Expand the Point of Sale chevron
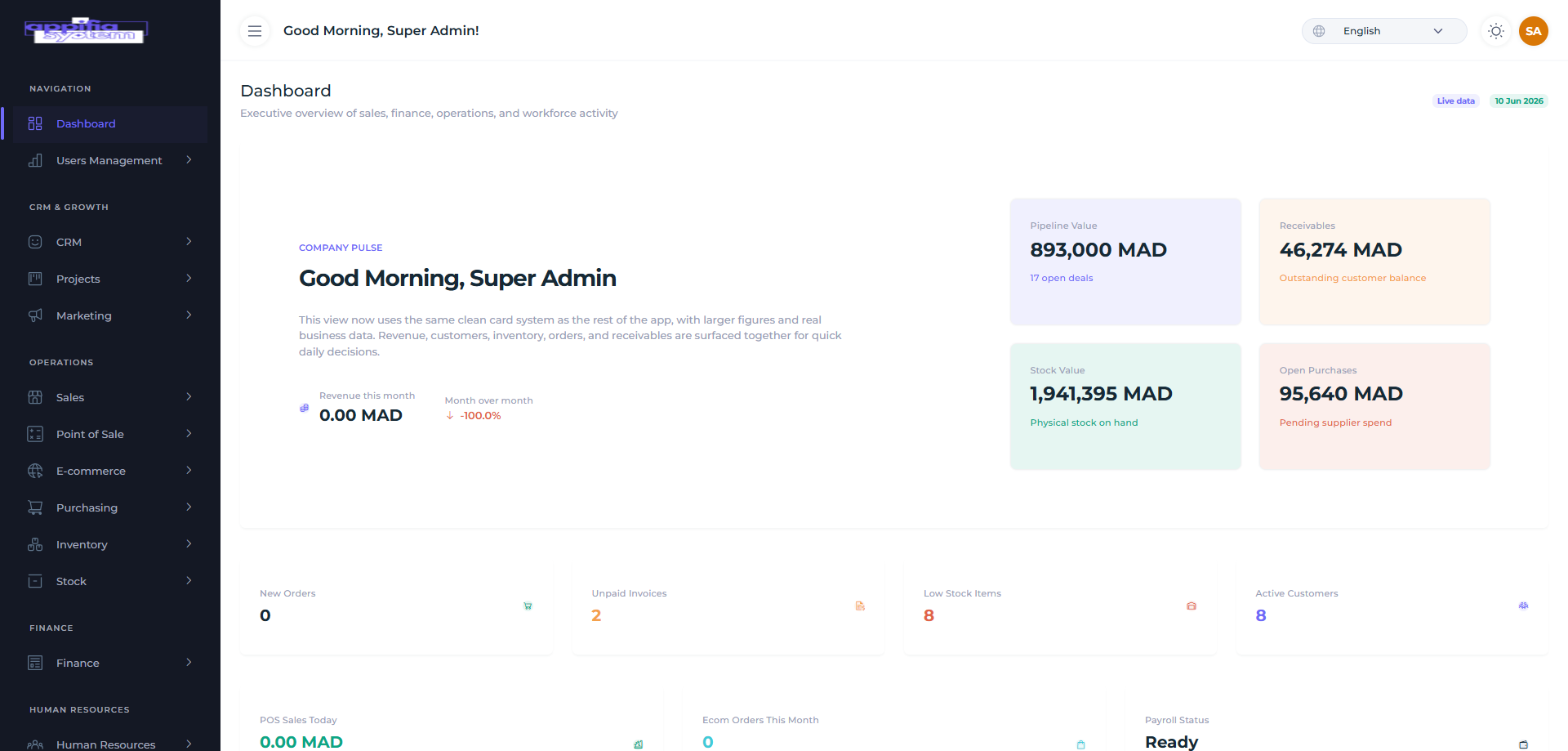Screen dimensions: 1568x751 [189, 434]
